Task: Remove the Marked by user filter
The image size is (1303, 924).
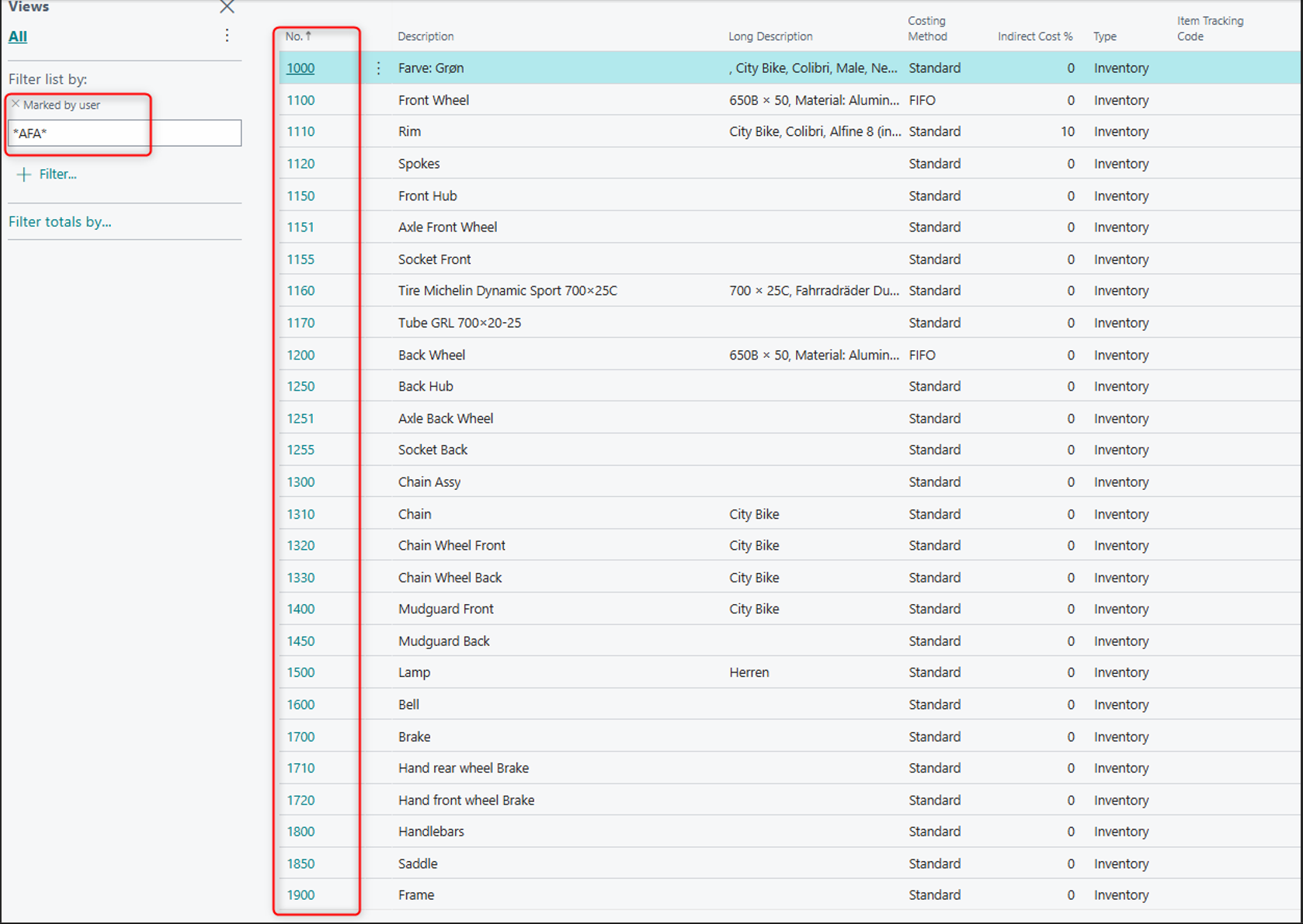Action: pos(16,104)
